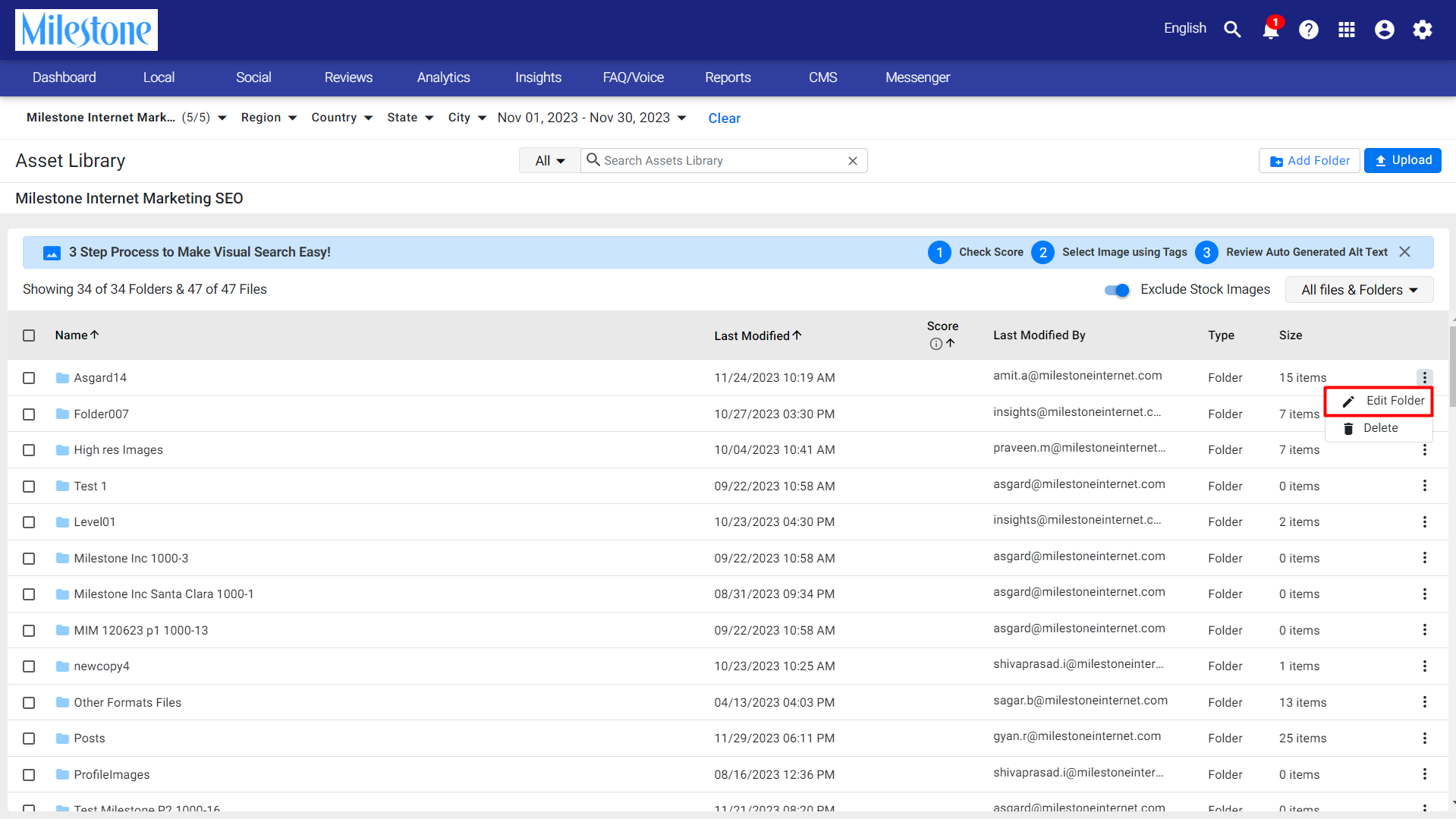Open the Messenger tab

tap(917, 77)
